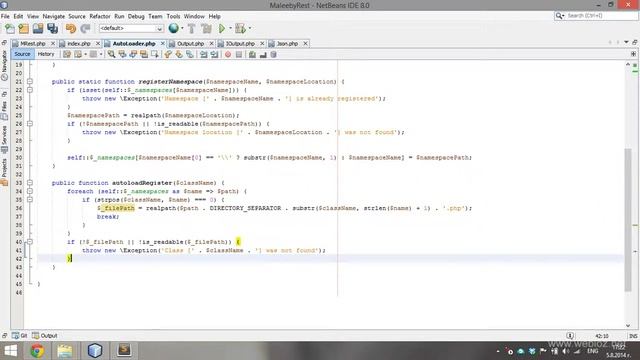640x360 pixels.
Task: Click the globe browser icon
Action: [173, 28]
